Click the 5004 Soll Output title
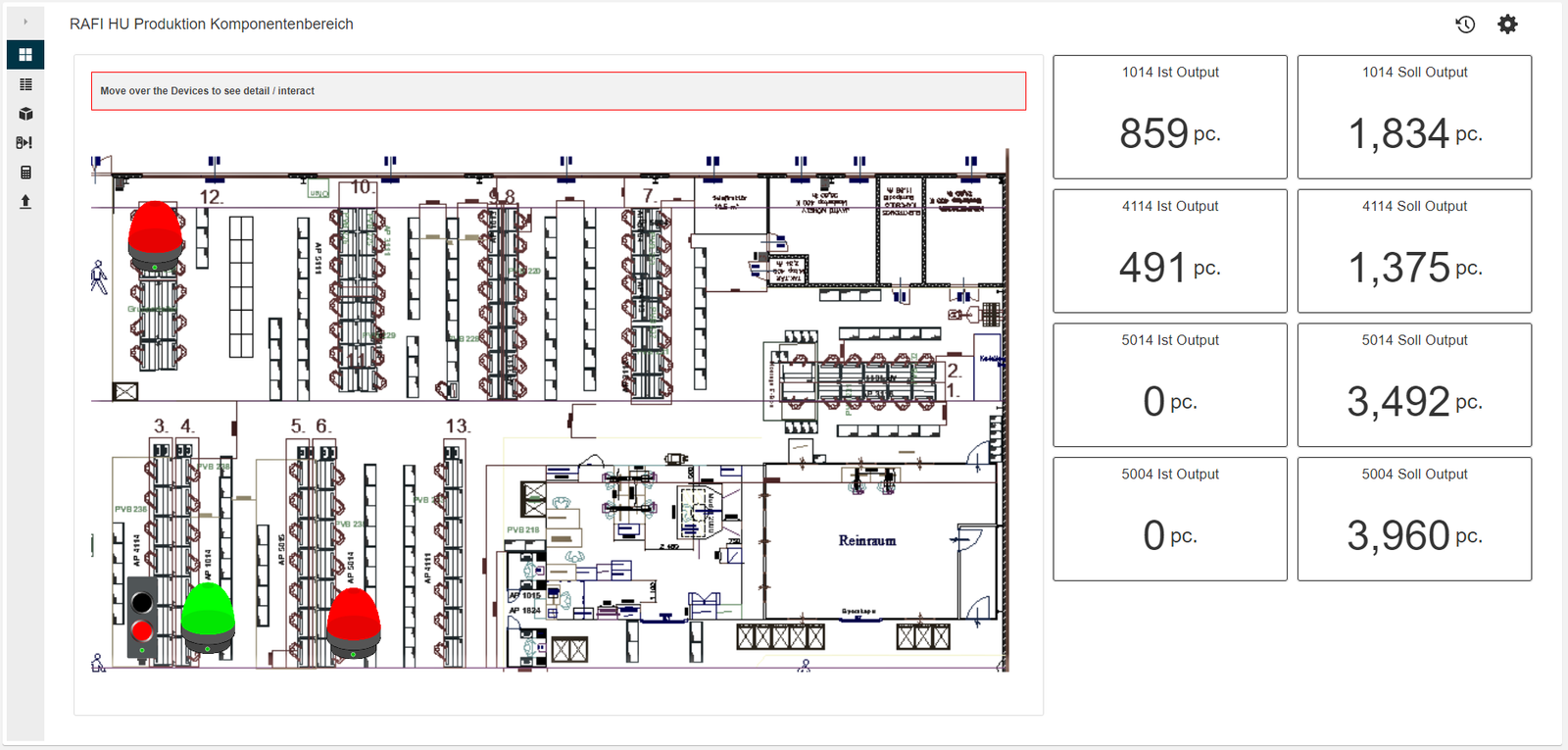The width and height of the screenshot is (1568, 750). (x=1414, y=475)
